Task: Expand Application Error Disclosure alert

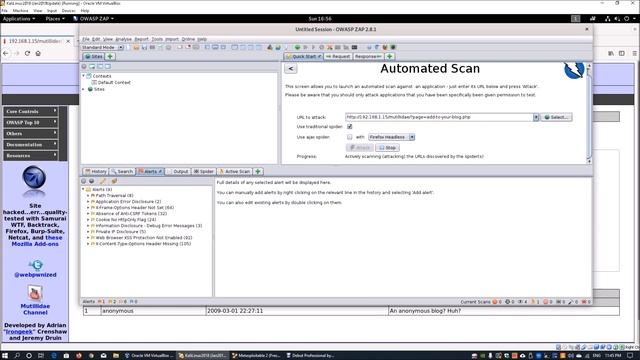Action: tap(88, 202)
